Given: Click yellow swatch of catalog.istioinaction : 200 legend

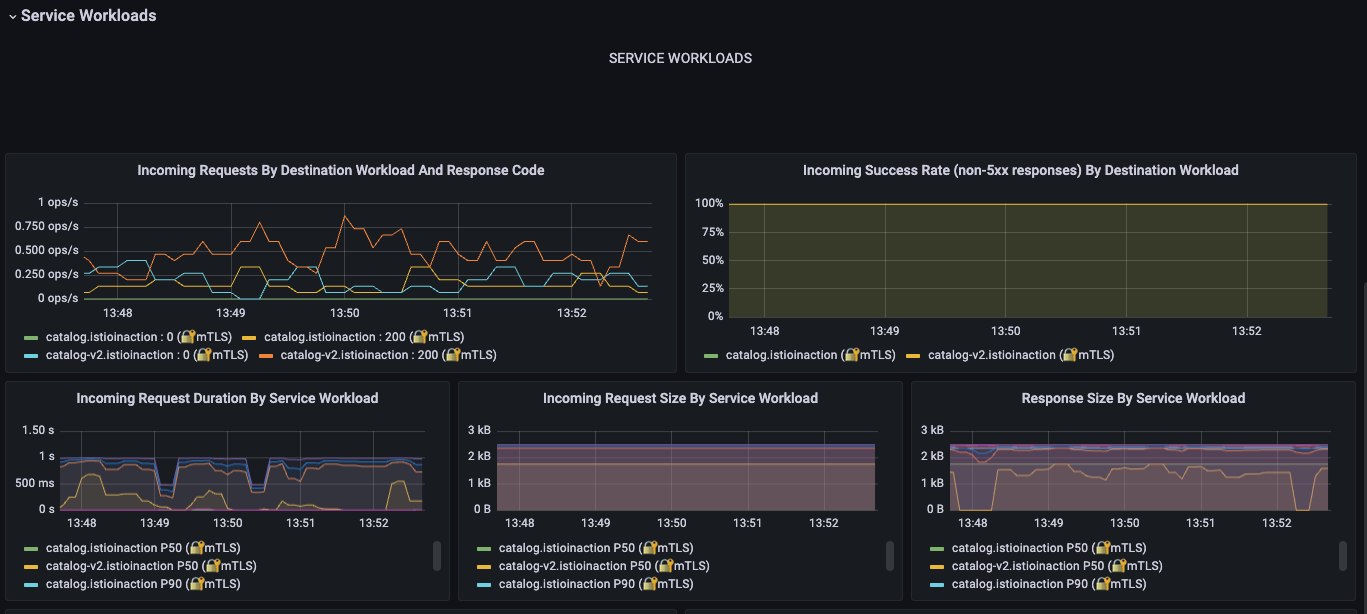Looking at the screenshot, I should [249, 338].
